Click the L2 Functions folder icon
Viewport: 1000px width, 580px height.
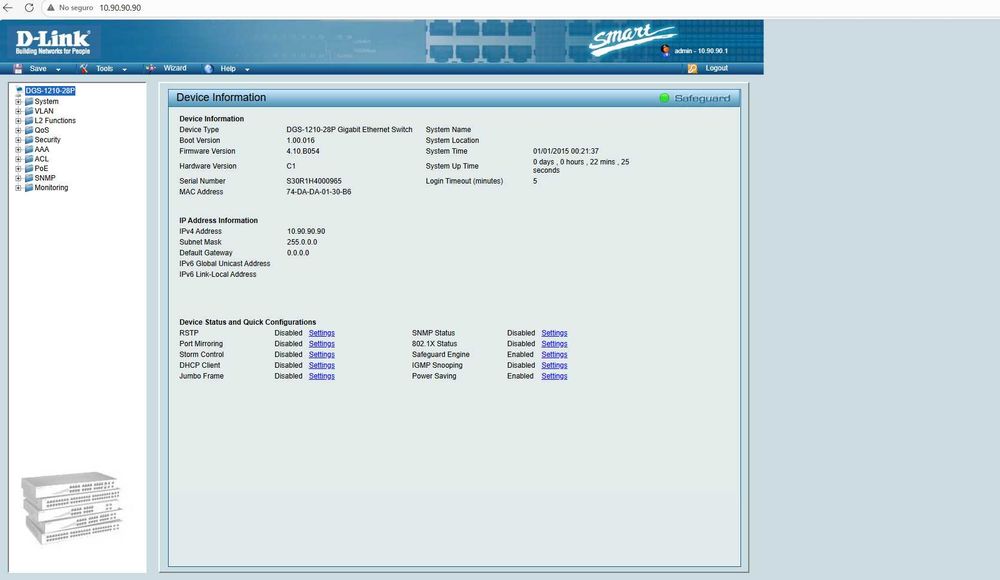29,121
